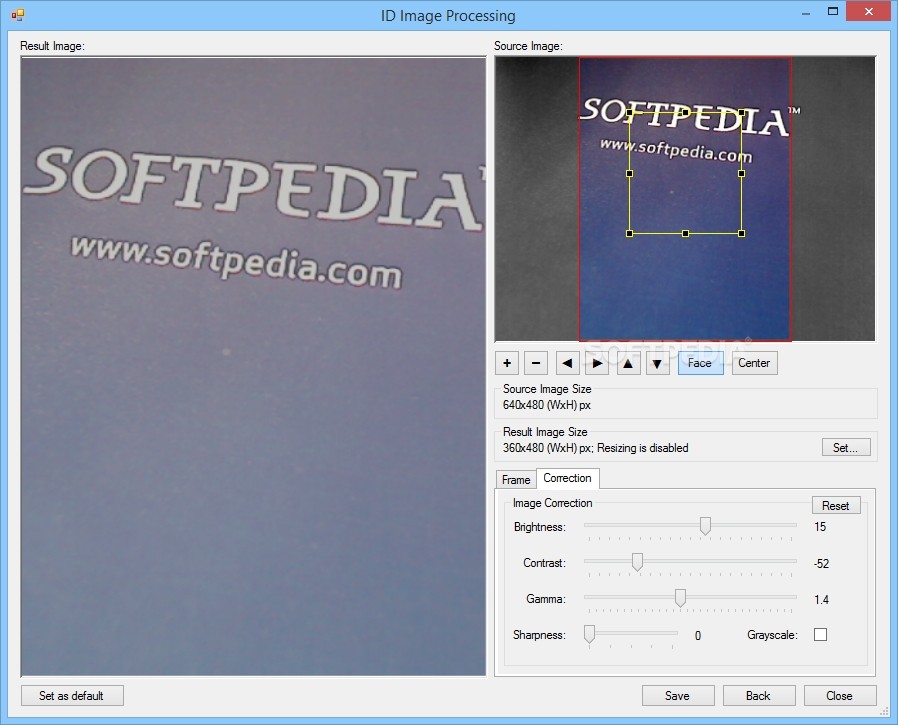Screen dimensions: 898x725
Task: Select the Correction tab
Action: point(568,478)
